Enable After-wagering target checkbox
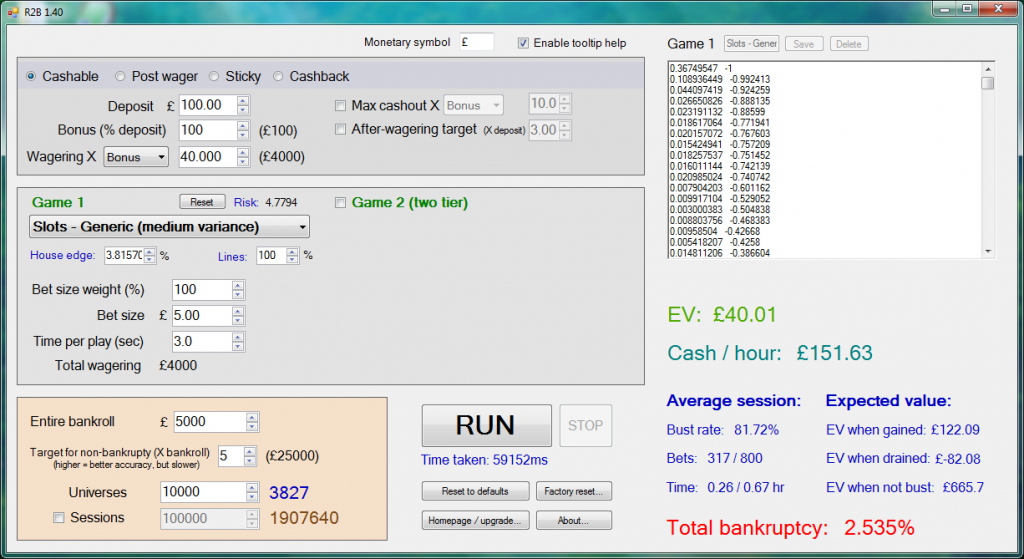The image size is (1024, 559). coord(340,129)
